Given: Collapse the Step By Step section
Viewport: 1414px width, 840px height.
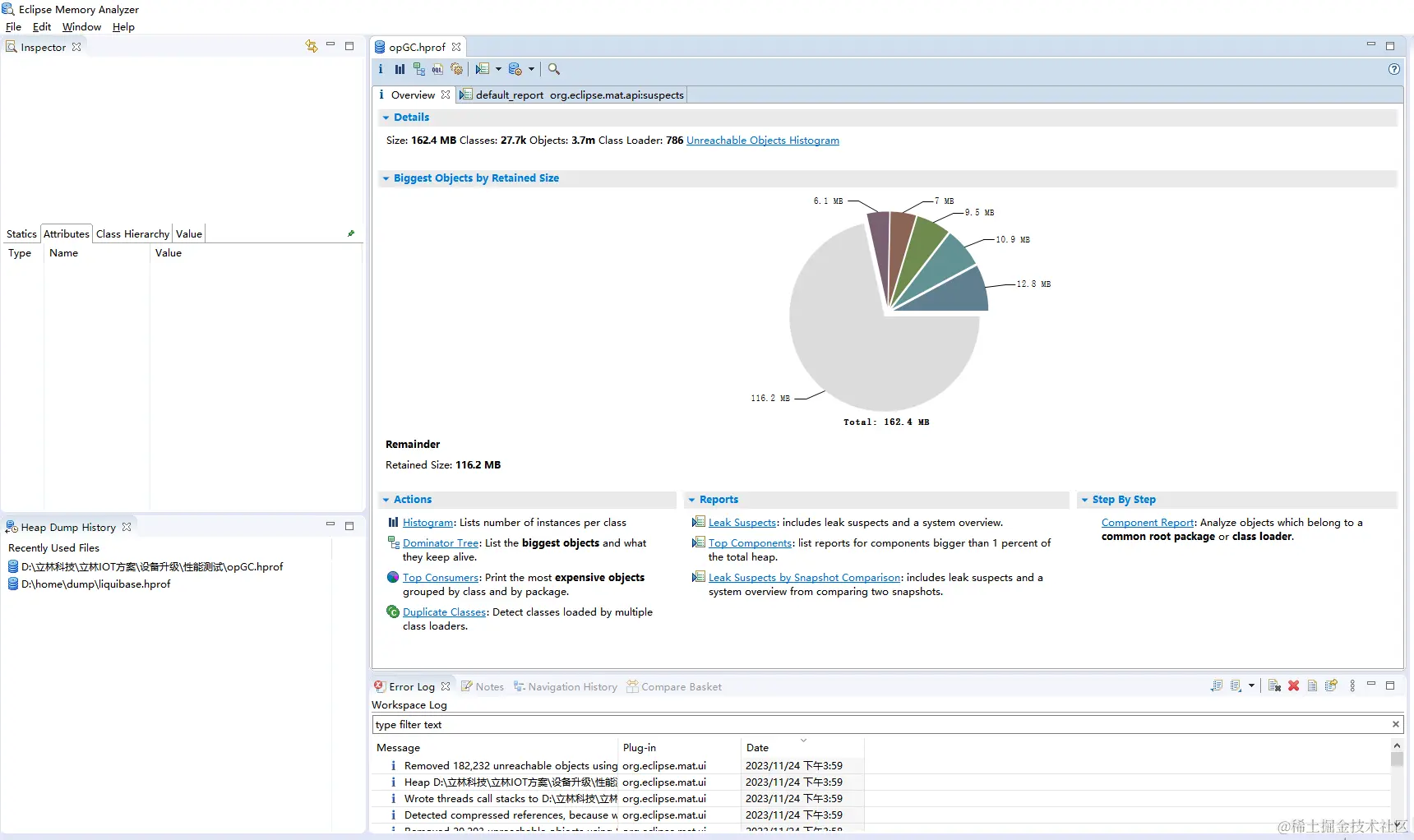Looking at the screenshot, I should point(1084,500).
